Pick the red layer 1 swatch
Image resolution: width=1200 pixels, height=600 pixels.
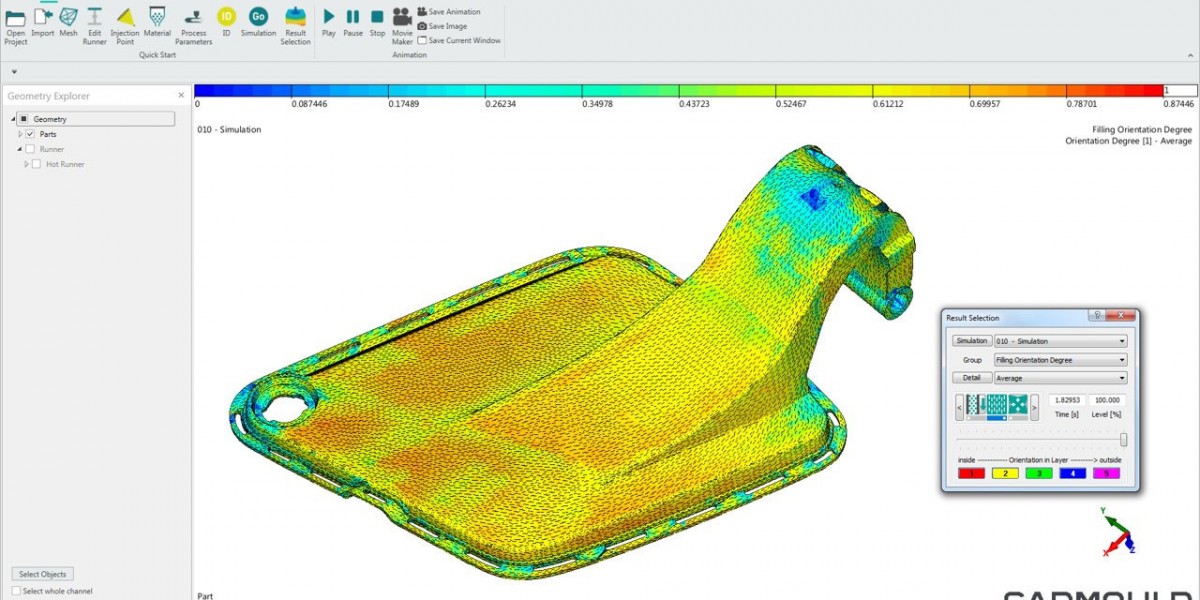point(970,473)
